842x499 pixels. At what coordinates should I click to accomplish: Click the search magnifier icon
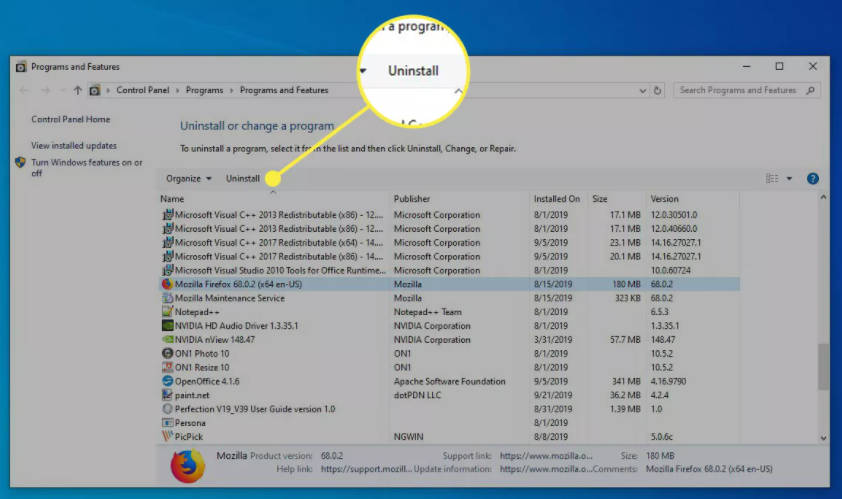coord(810,90)
